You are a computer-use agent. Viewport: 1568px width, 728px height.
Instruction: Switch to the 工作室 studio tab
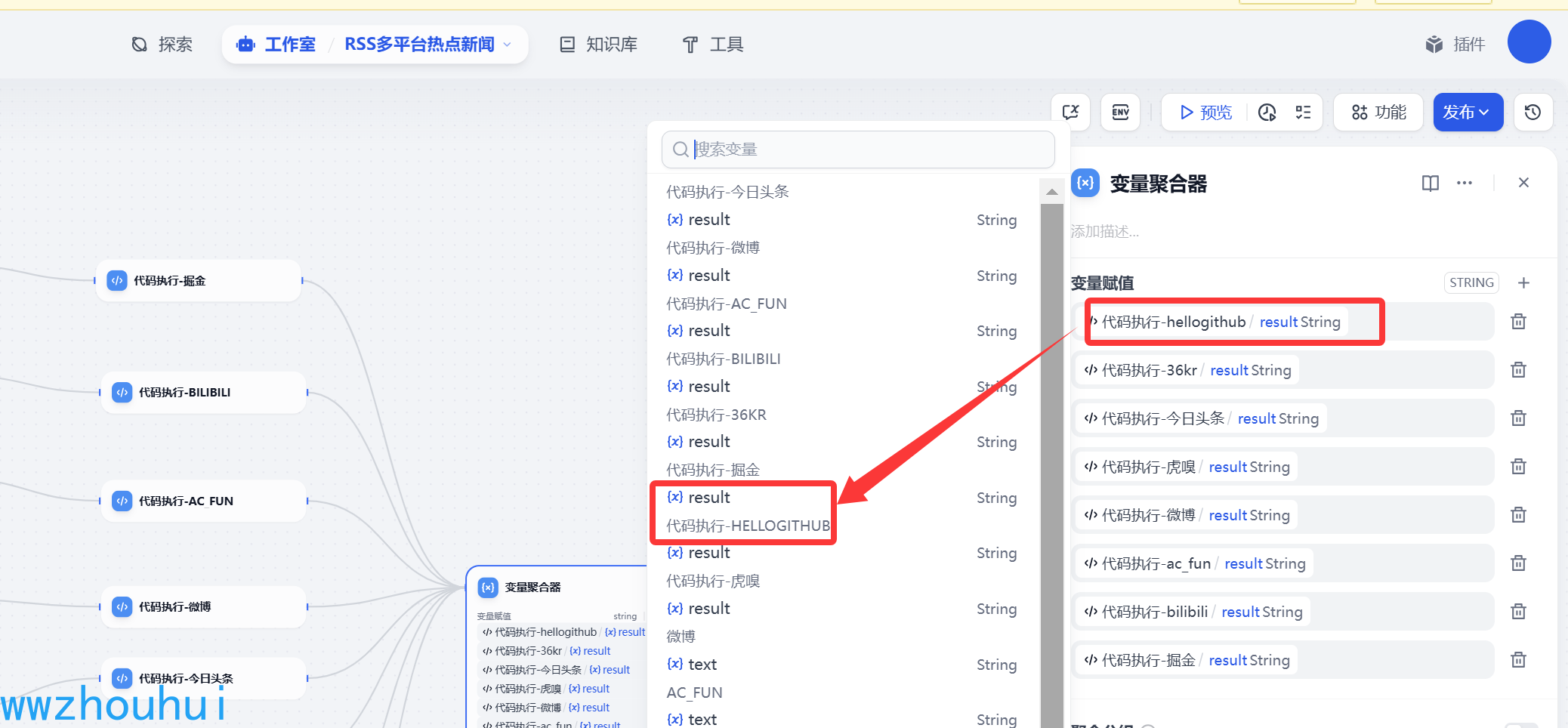(x=276, y=45)
